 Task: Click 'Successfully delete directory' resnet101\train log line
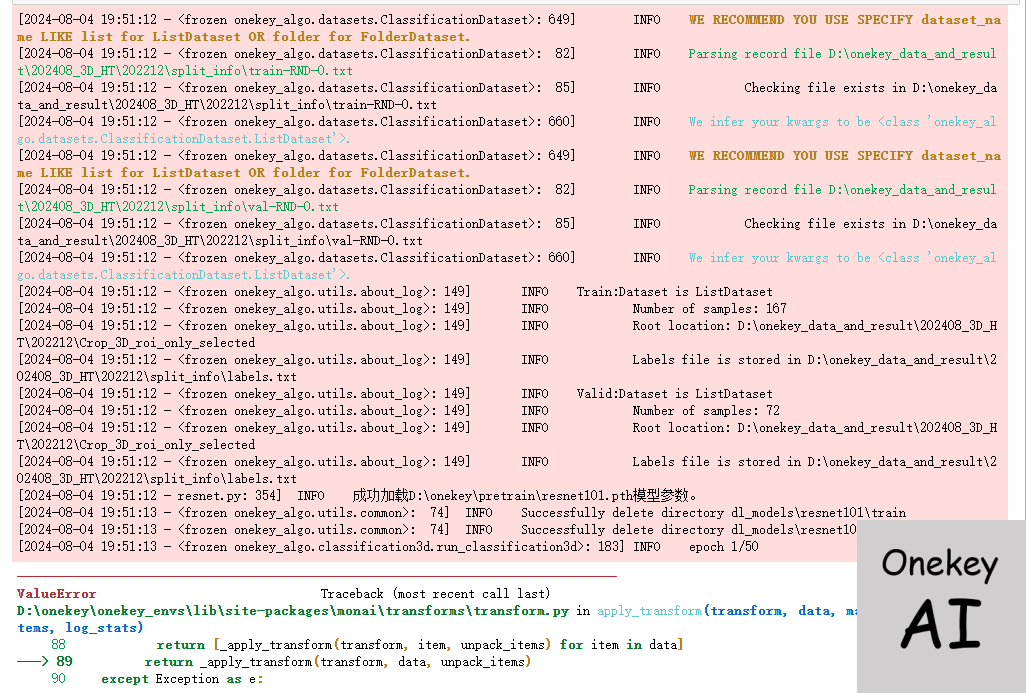point(713,513)
